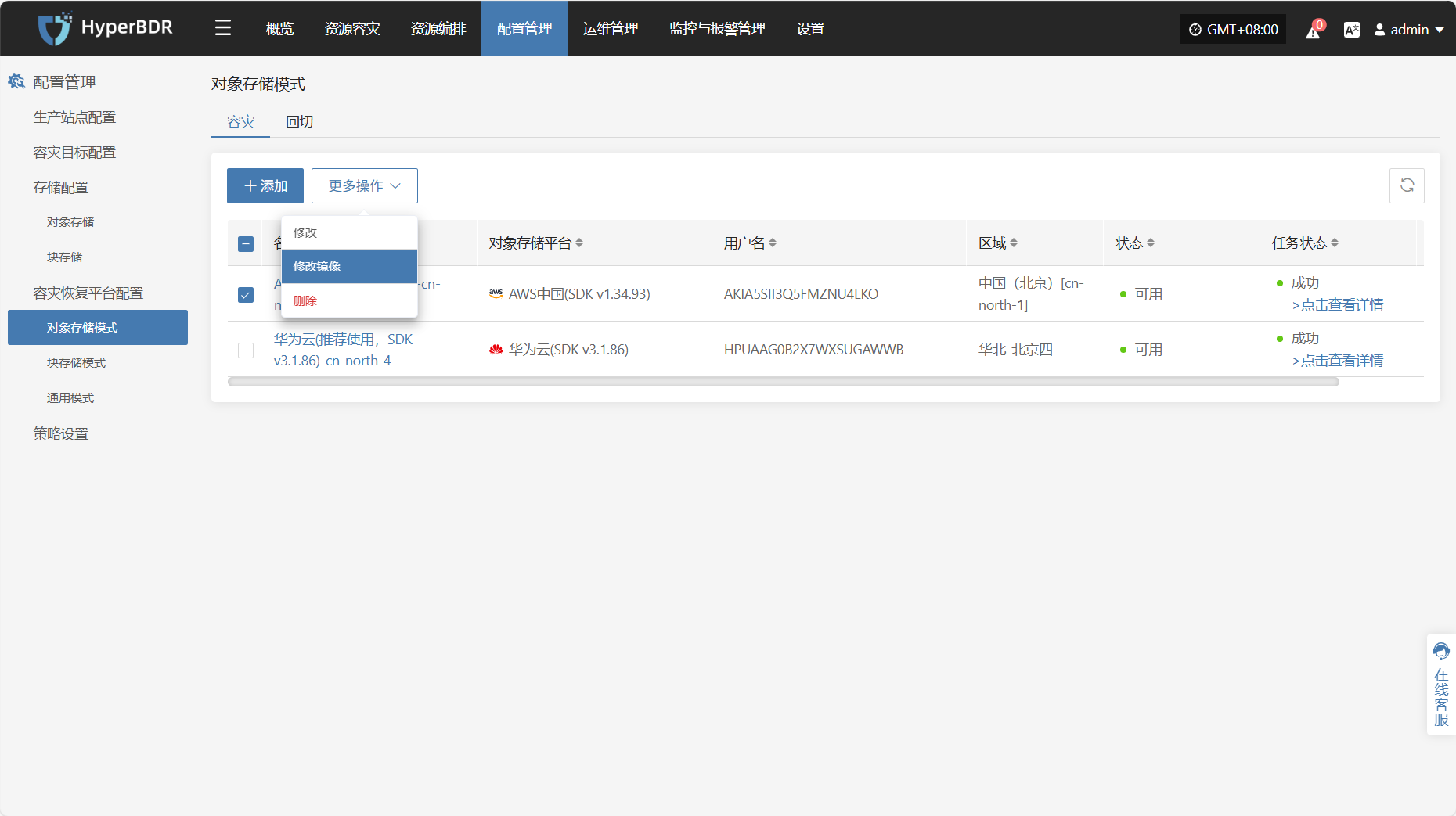
Task: Click 华为云(SDK v3.1.86) platform text
Action: pyautogui.click(x=568, y=350)
